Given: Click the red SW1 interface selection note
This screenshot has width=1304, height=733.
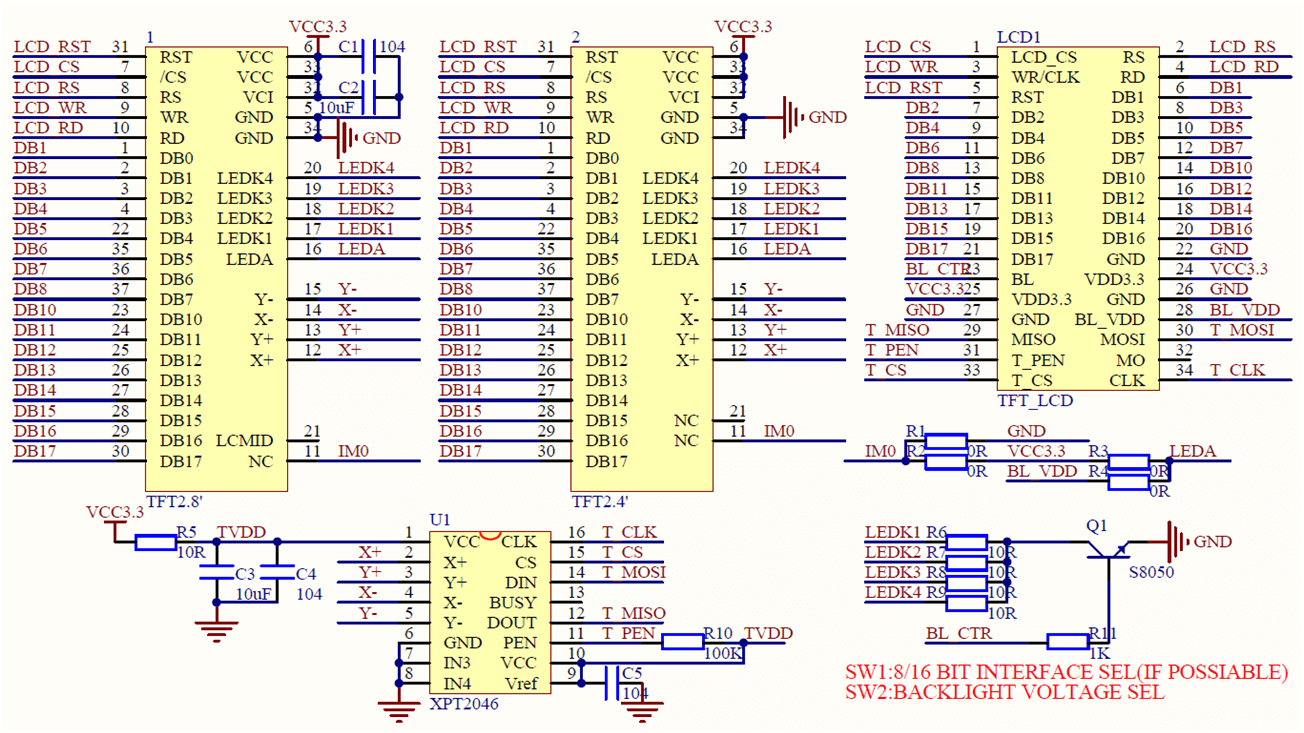Looking at the screenshot, I should (x=1065, y=672).
